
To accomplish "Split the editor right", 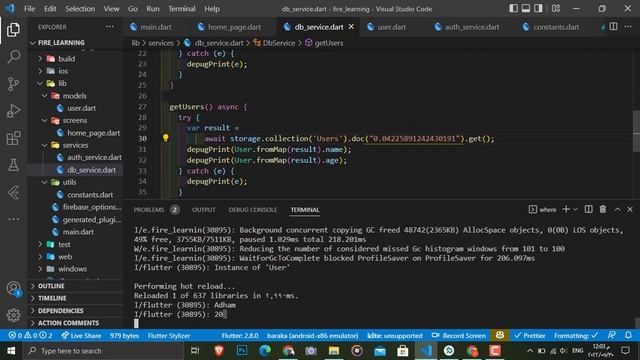I will [x=613, y=27].
